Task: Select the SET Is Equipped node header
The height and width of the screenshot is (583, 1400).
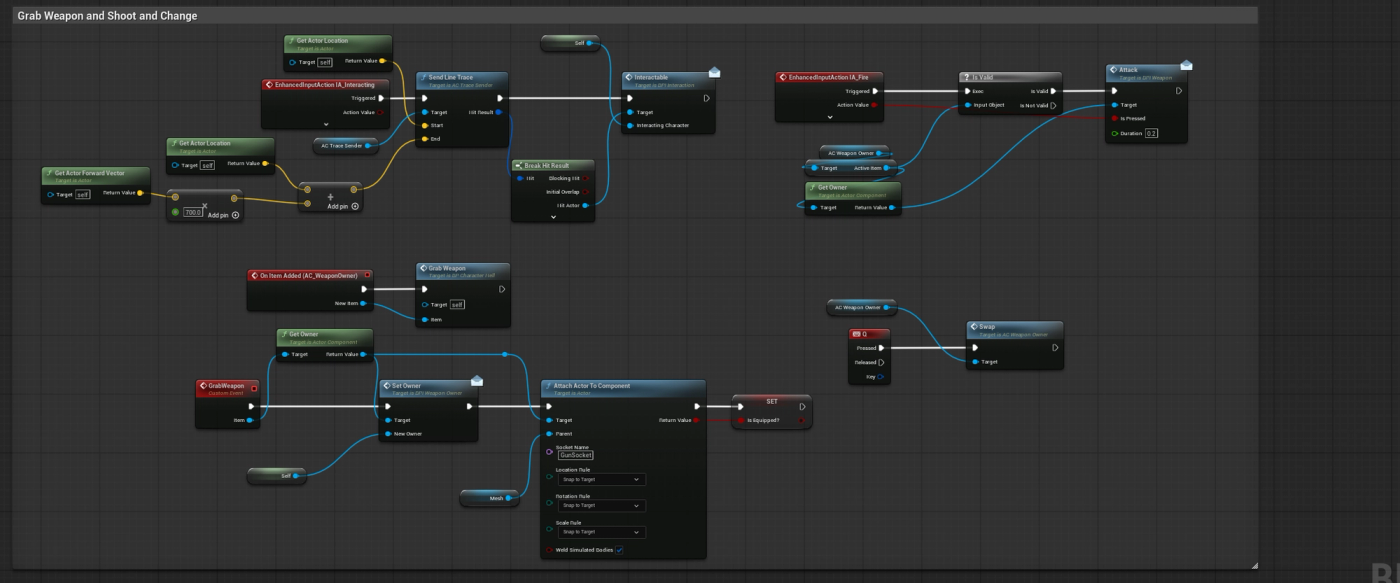Action: [771, 401]
